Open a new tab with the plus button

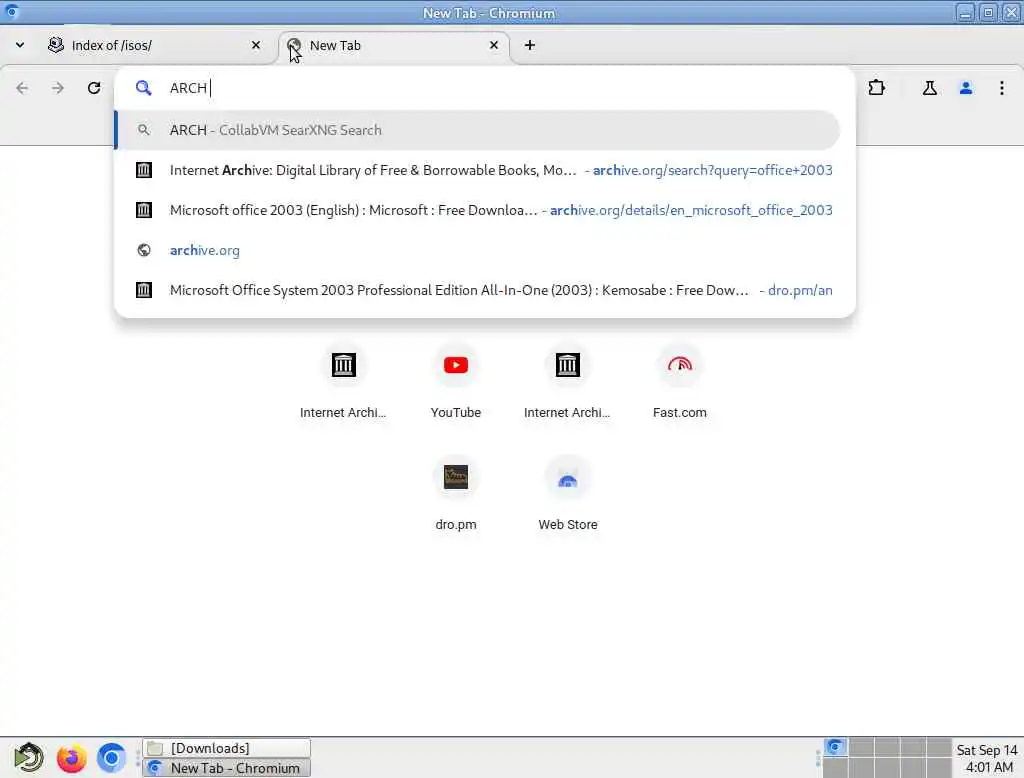pos(530,45)
